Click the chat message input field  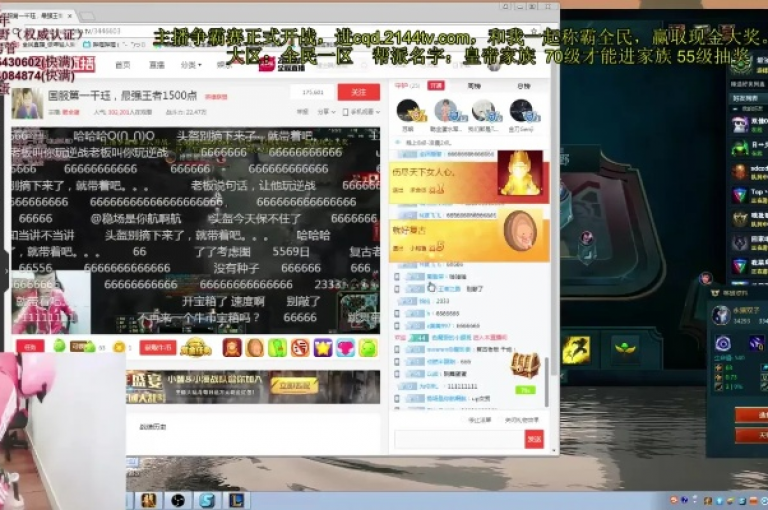pyautogui.click(x=459, y=439)
